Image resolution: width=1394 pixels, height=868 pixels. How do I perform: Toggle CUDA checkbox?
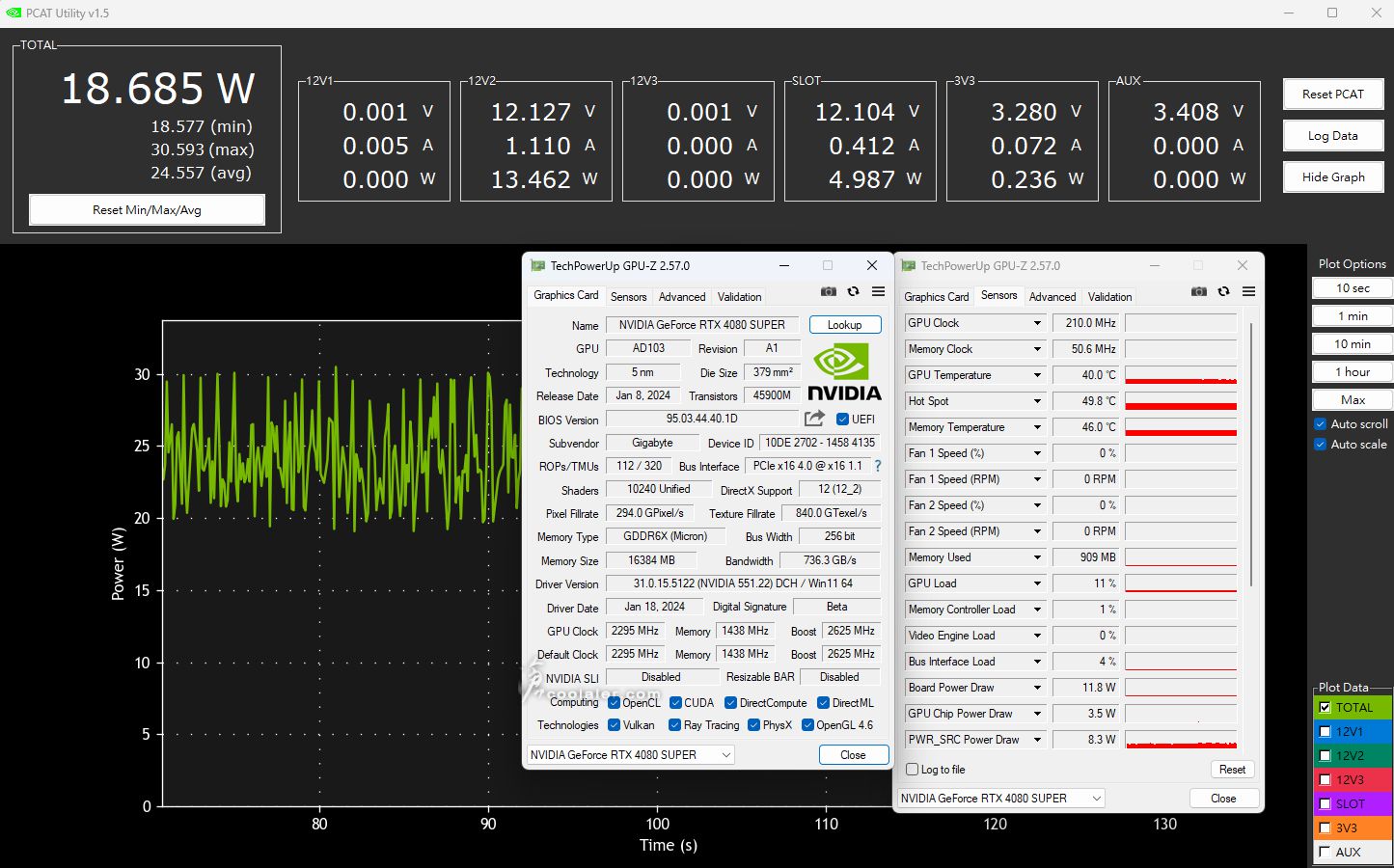pos(675,702)
